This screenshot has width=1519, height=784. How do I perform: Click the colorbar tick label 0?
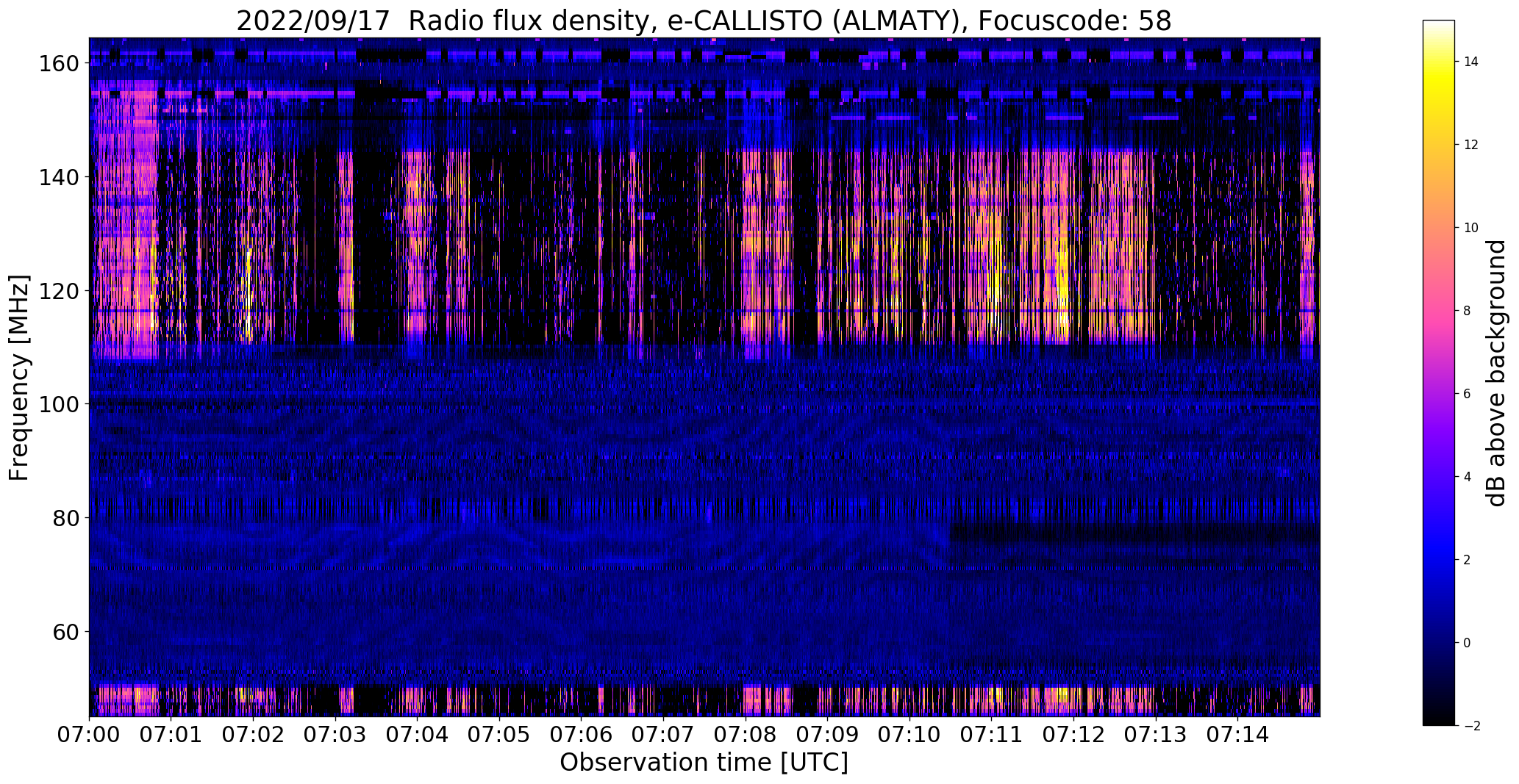pyautogui.click(x=1467, y=643)
